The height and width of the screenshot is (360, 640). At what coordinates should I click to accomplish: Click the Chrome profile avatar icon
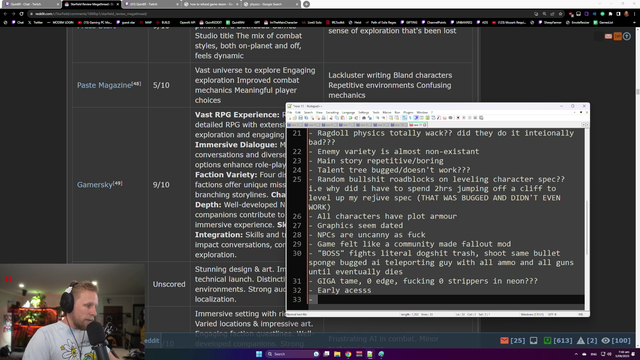point(627,13)
